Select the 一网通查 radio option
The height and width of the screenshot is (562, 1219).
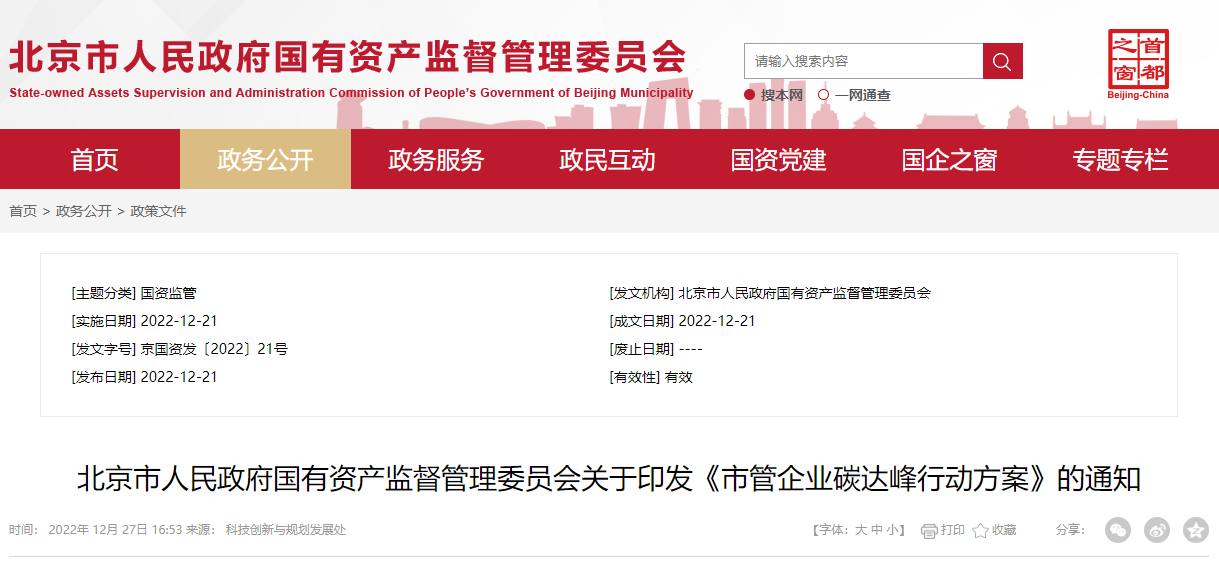824,95
